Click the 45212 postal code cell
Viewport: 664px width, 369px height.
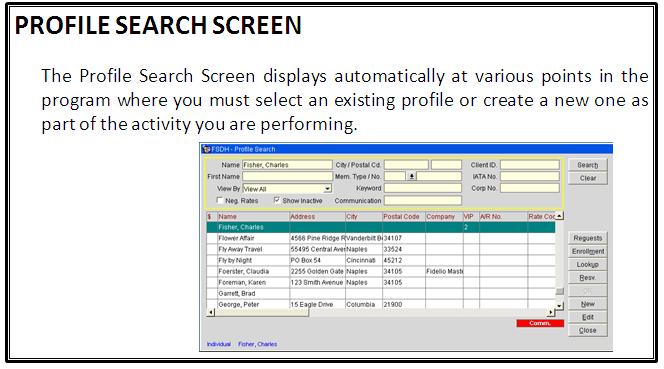404,260
